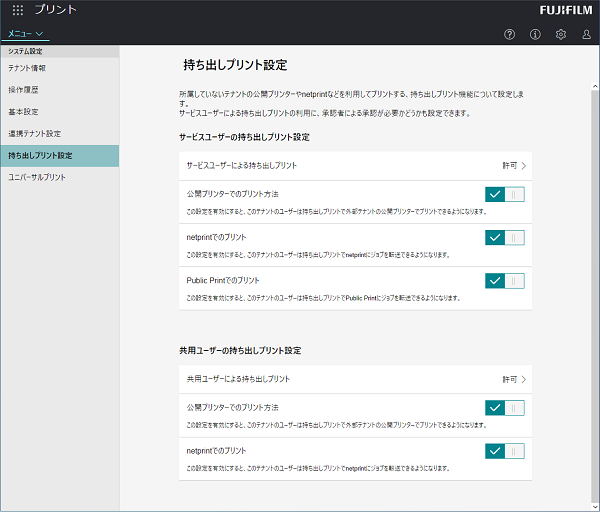Open the ユニバーサルプリント sidebar item

coord(60,177)
